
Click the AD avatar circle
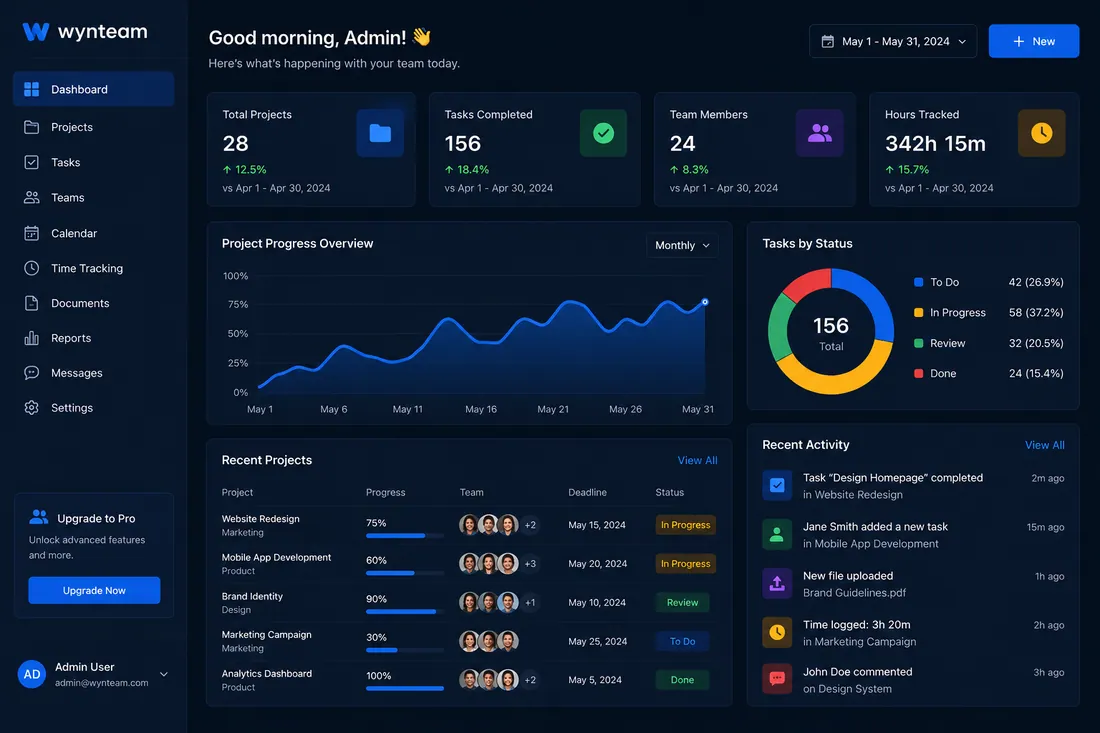(x=32, y=674)
